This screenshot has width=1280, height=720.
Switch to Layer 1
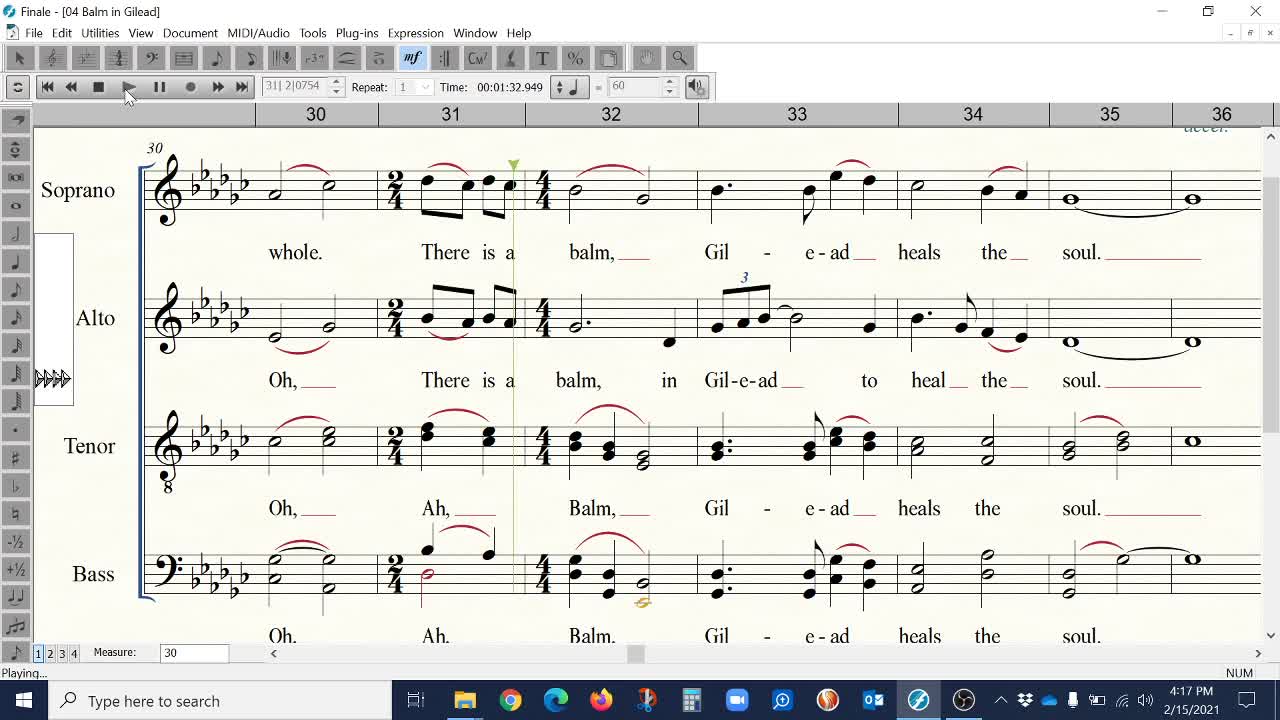click(x=38, y=653)
